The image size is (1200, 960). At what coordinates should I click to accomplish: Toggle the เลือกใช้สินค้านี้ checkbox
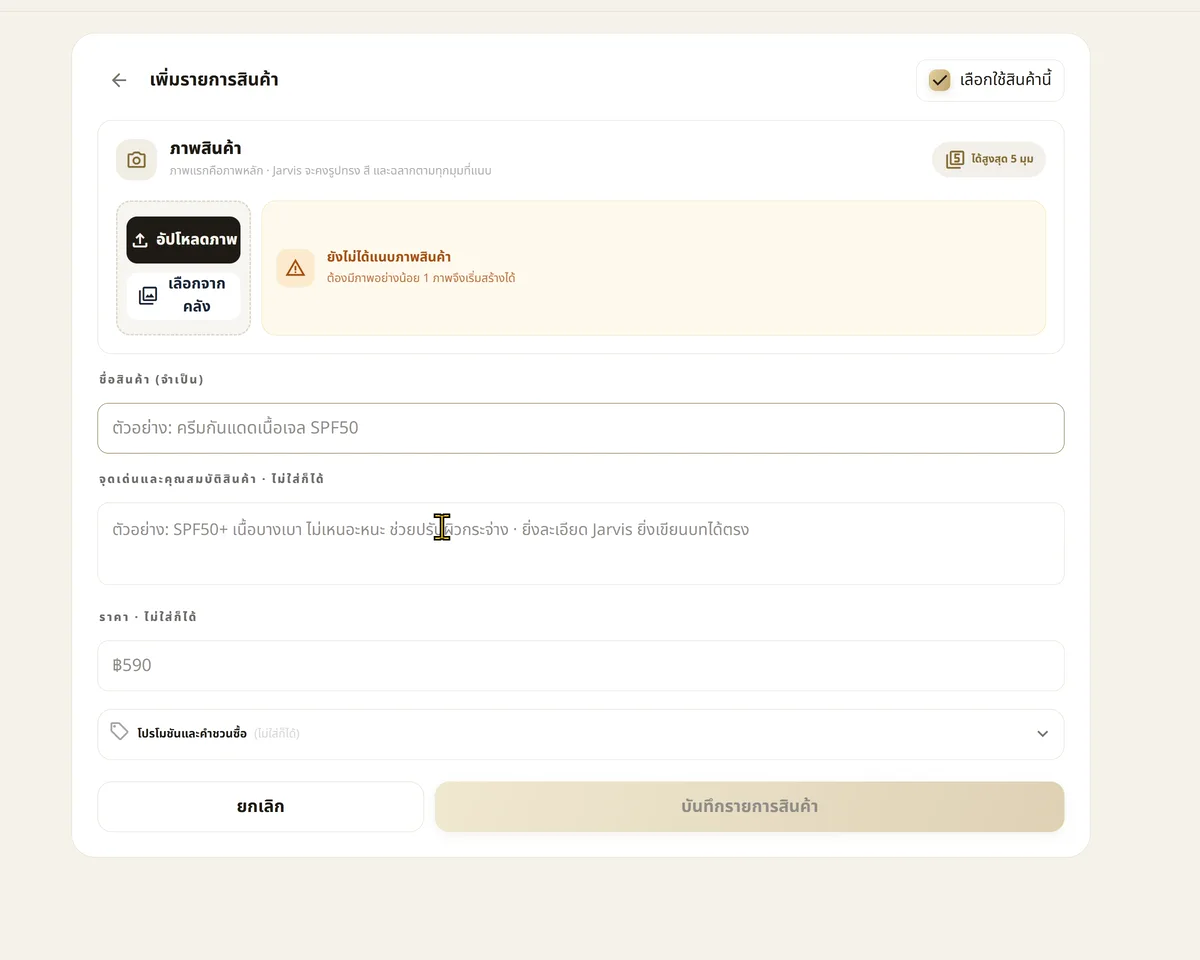tap(939, 80)
